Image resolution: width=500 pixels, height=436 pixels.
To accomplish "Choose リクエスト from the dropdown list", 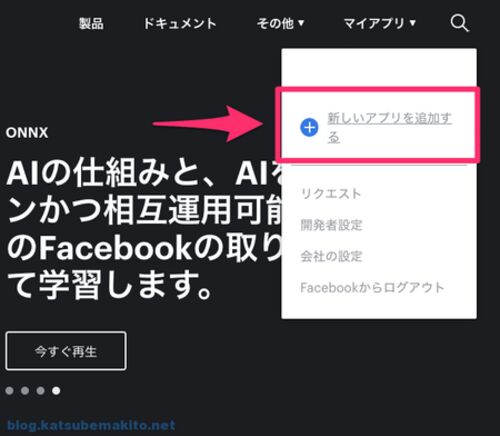I will pos(331,194).
